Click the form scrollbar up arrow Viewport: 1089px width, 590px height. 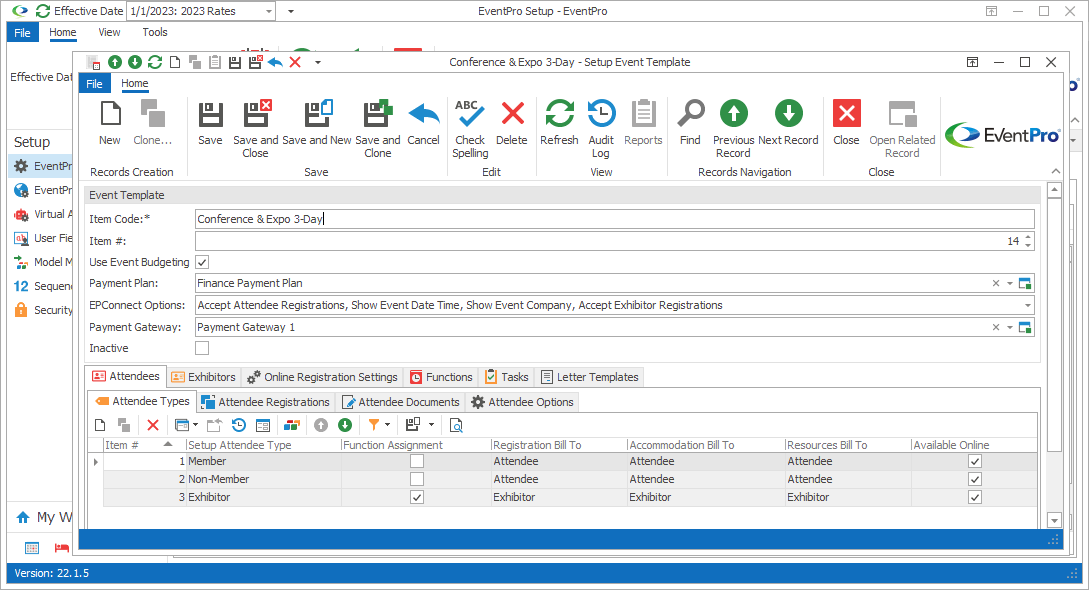click(x=1054, y=190)
